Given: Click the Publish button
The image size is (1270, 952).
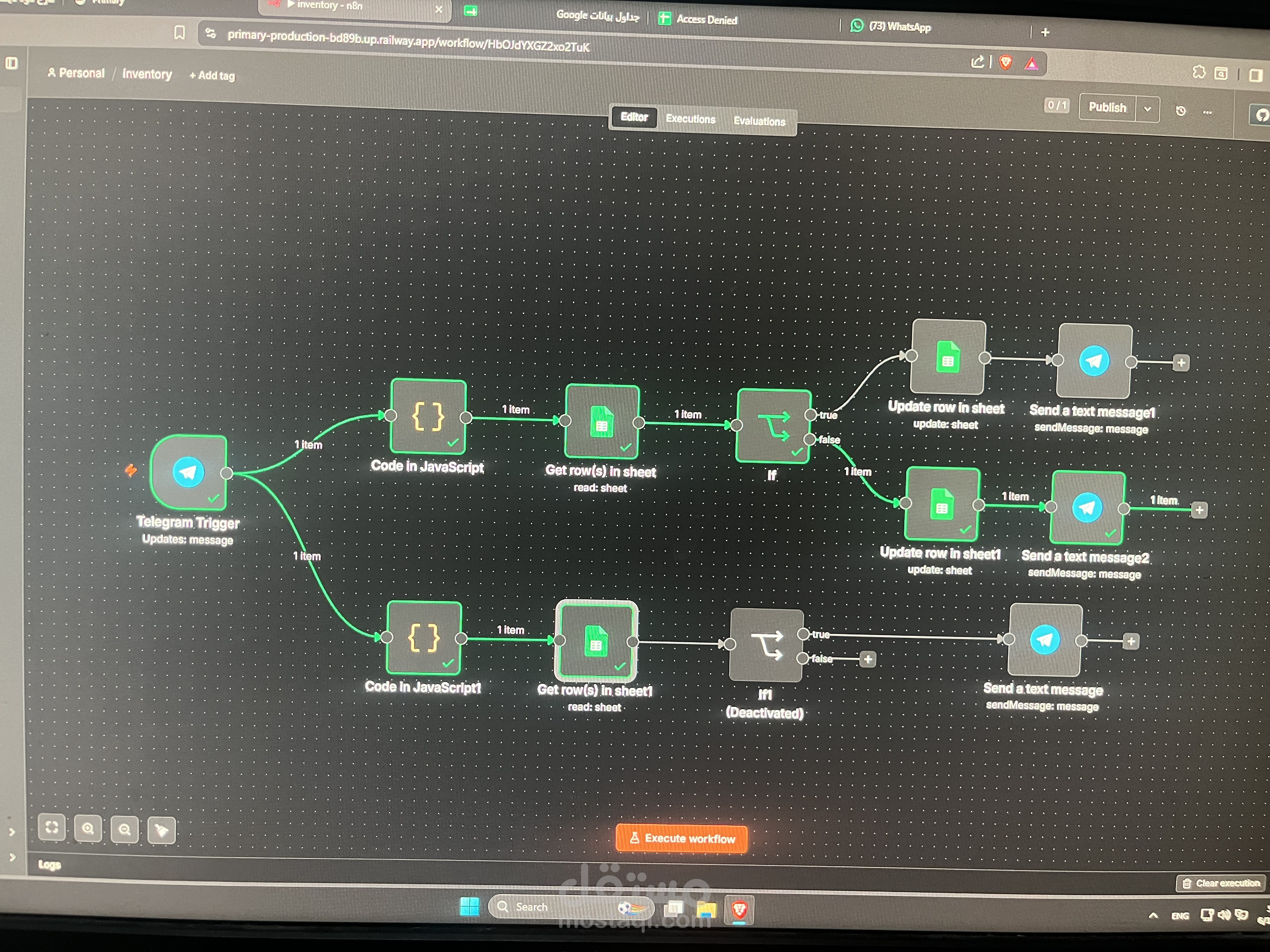Looking at the screenshot, I should [x=1107, y=107].
